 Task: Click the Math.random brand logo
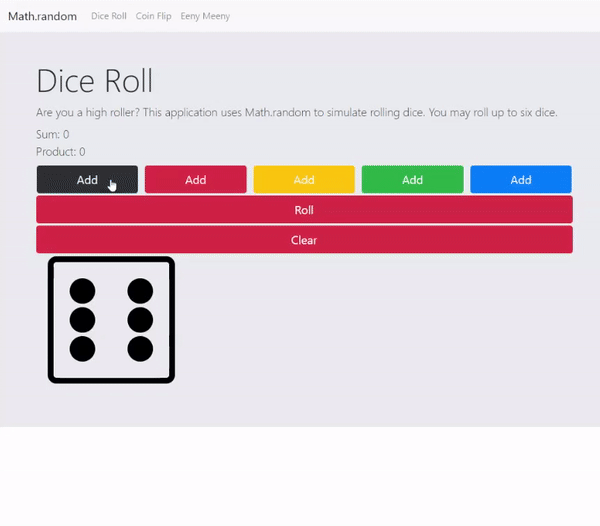point(42,16)
